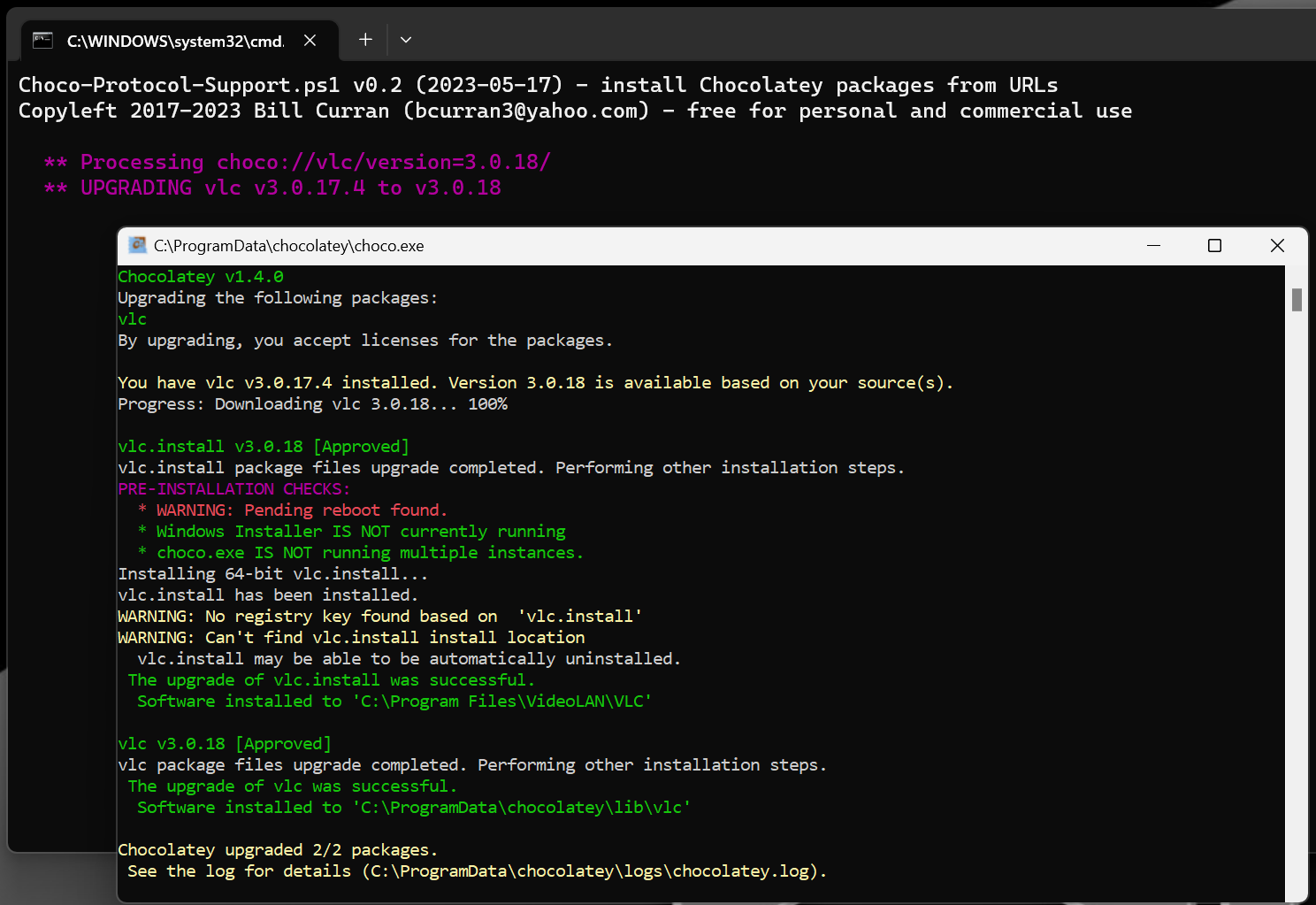Minimize the choco.exe window

(x=1153, y=245)
